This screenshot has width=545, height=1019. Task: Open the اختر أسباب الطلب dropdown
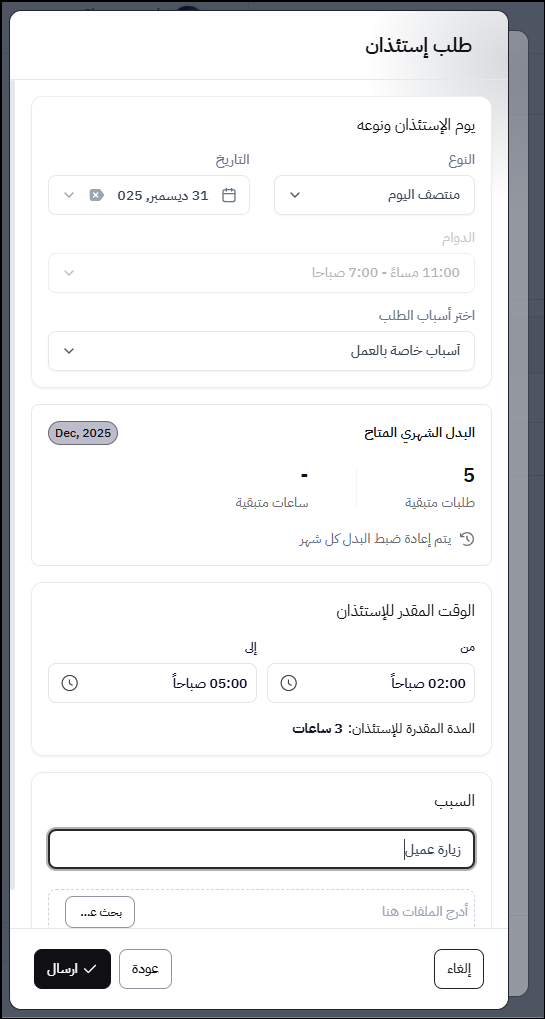coord(261,351)
